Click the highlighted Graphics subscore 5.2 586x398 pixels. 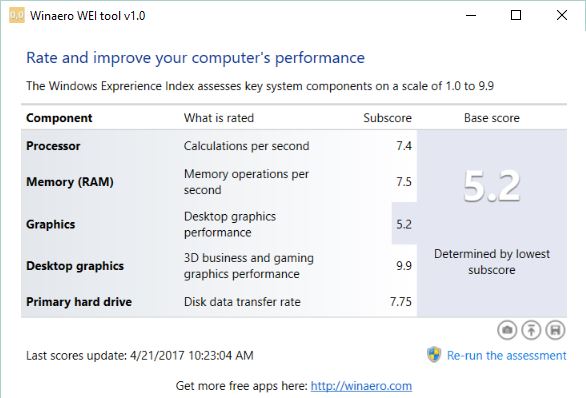click(x=404, y=224)
